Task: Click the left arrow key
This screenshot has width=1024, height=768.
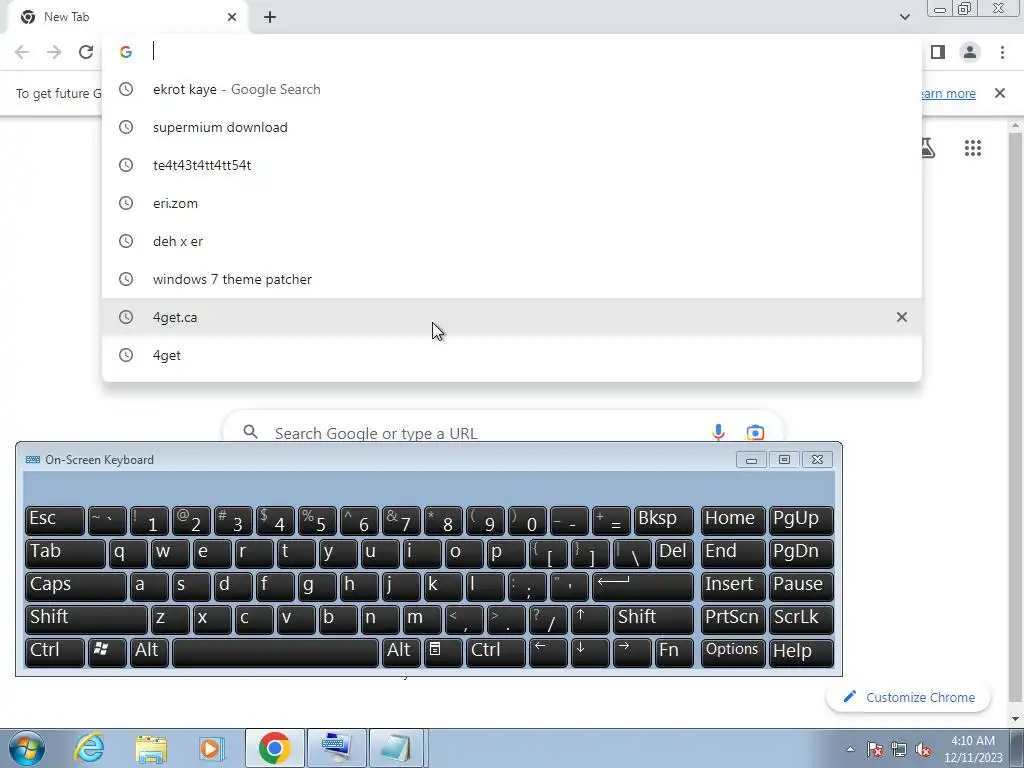Action: 548,652
